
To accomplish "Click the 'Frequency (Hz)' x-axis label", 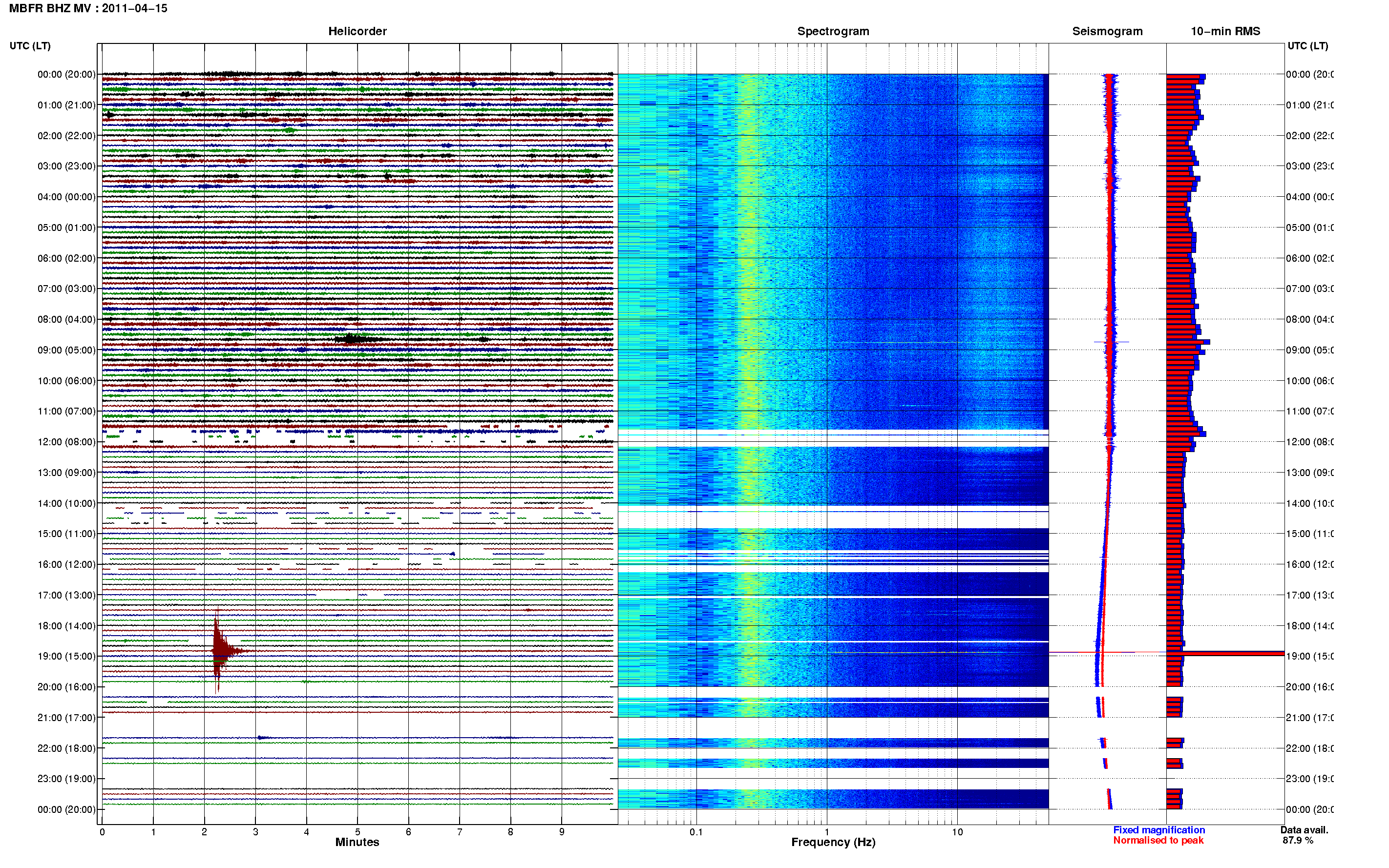I will point(833,842).
